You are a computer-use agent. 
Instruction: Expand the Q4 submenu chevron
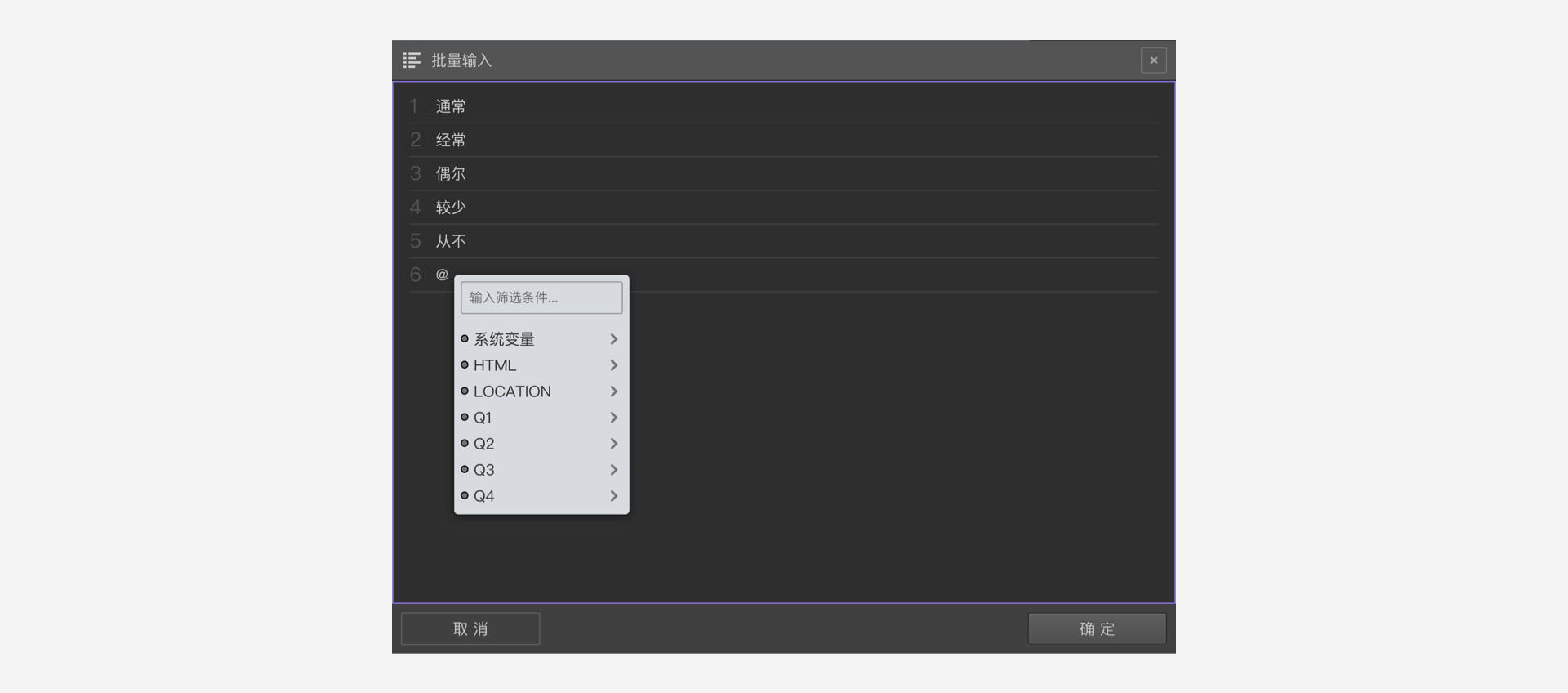(614, 496)
